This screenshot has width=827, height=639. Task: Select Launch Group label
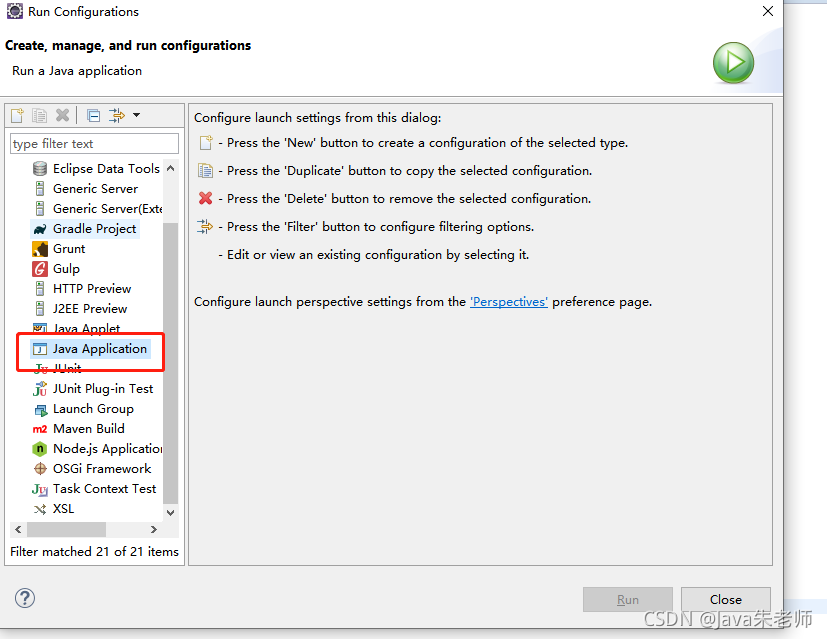(93, 409)
